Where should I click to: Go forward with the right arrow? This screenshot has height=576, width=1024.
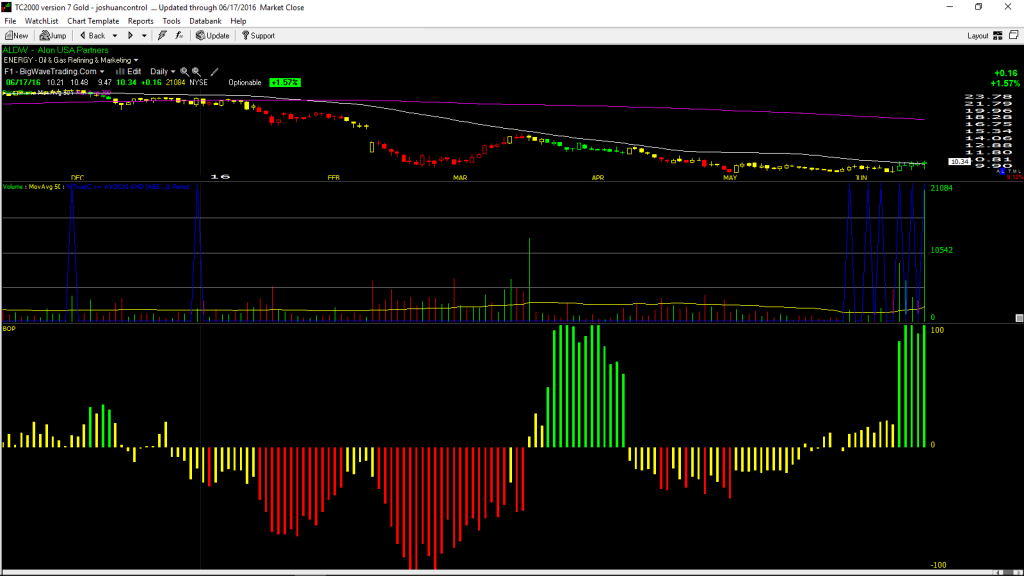click(x=131, y=36)
